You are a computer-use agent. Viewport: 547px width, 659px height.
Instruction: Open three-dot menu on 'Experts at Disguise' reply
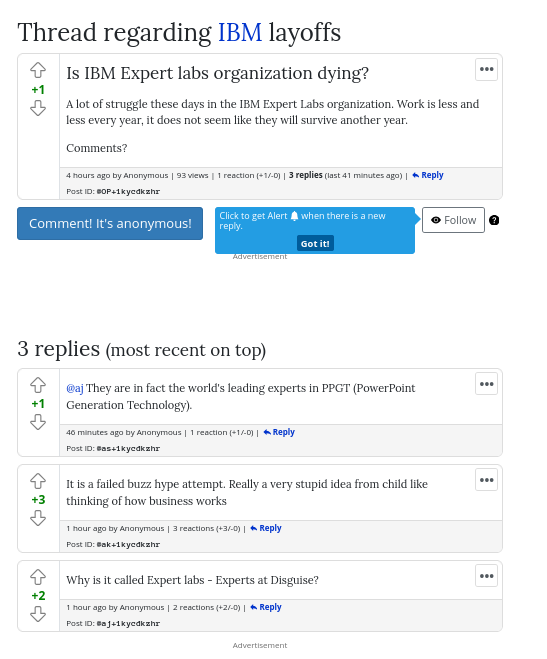click(x=486, y=576)
